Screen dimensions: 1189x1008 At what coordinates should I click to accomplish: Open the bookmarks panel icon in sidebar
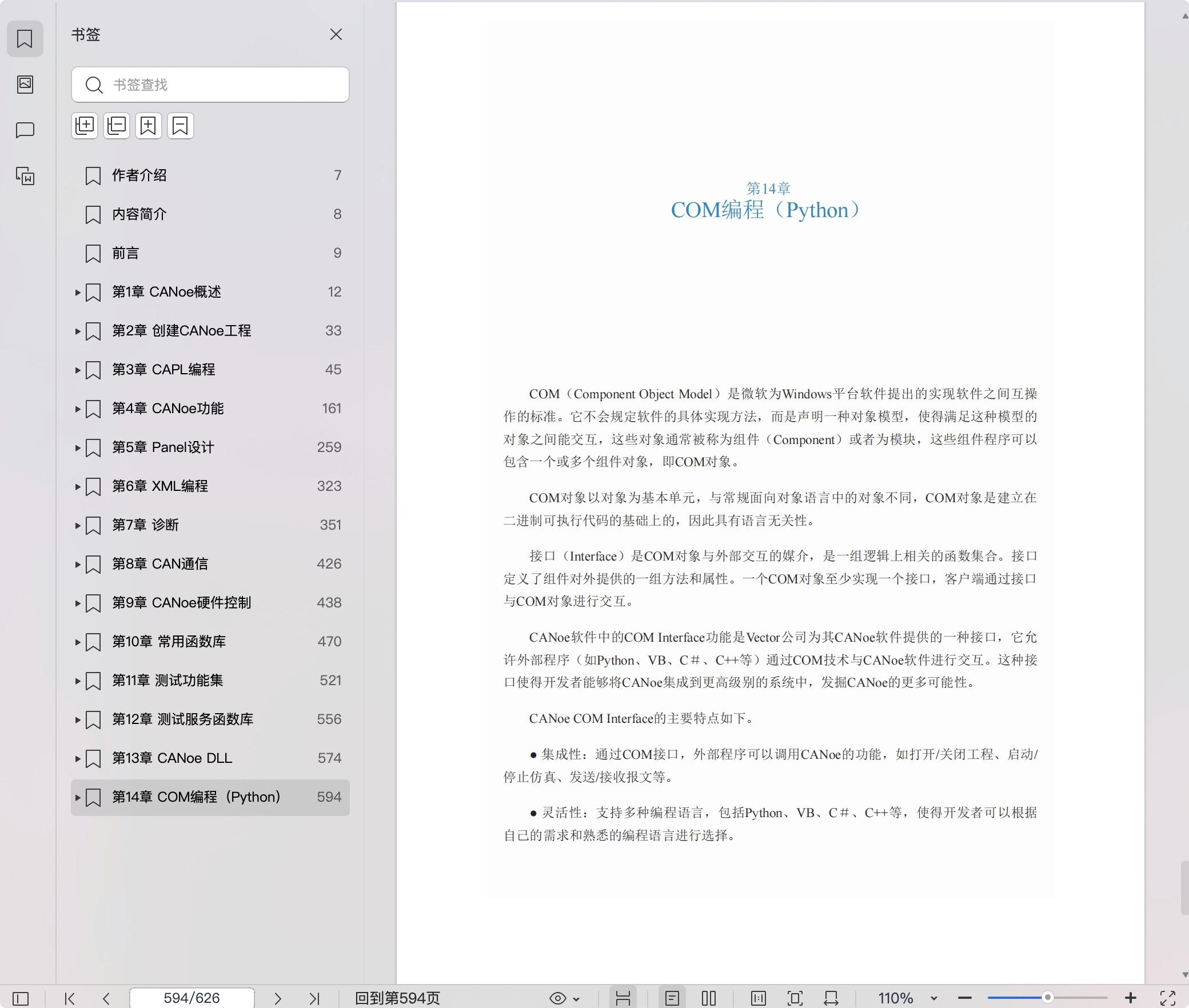(x=25, y=39)
